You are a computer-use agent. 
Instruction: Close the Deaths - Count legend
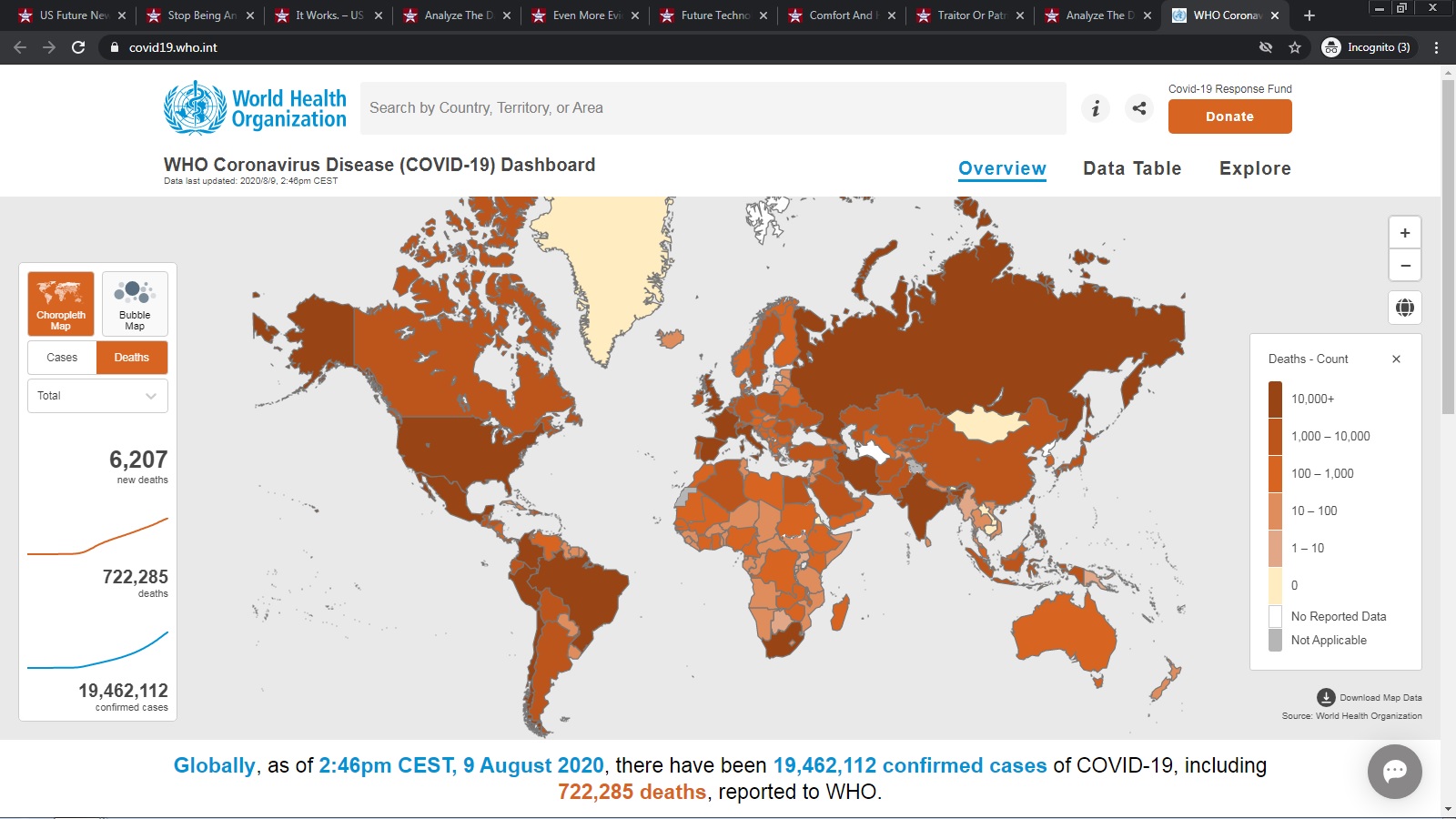click(x=1396, y=359)
